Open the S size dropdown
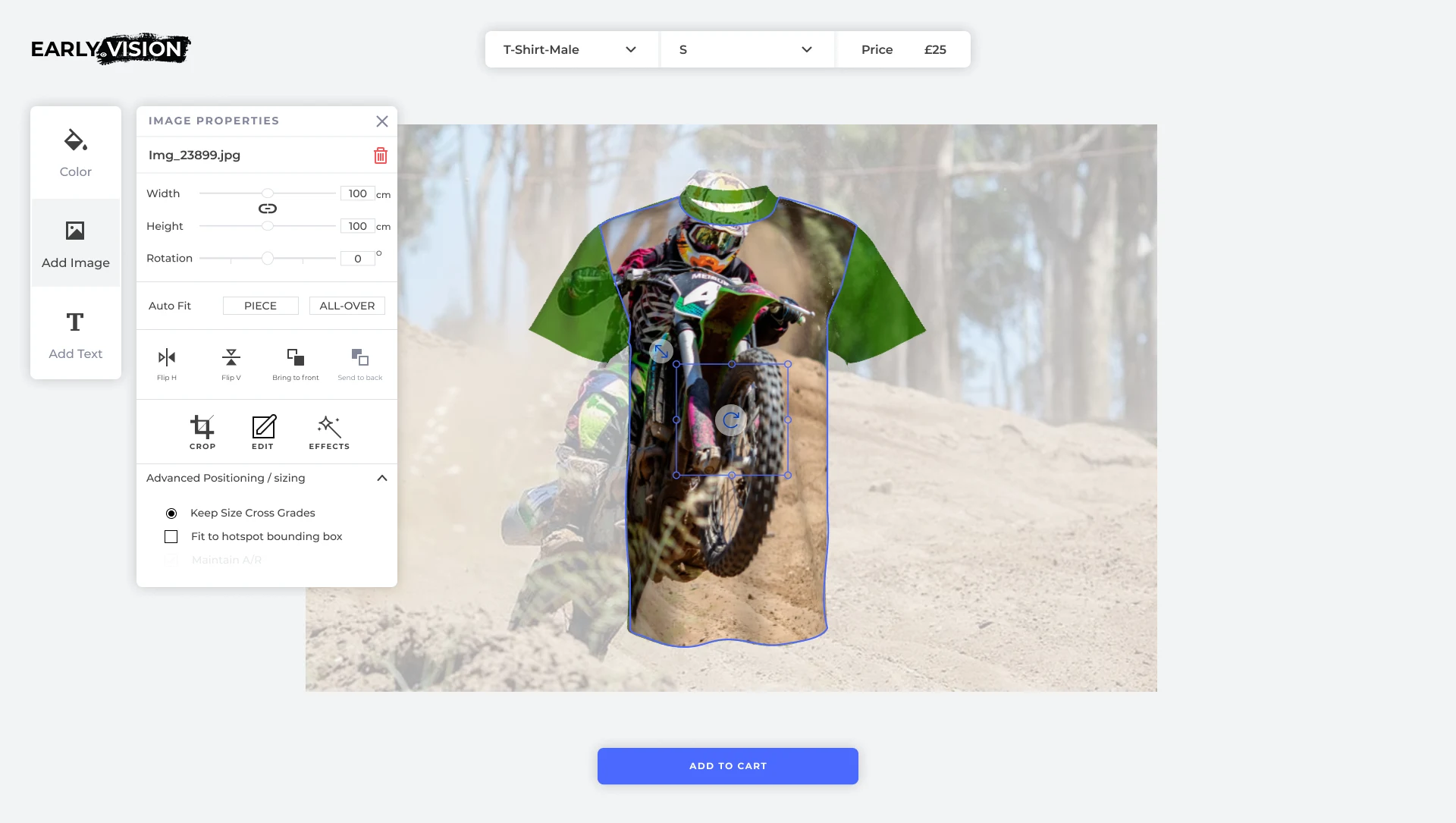The image size is (1456, 823). pos(748,49)
